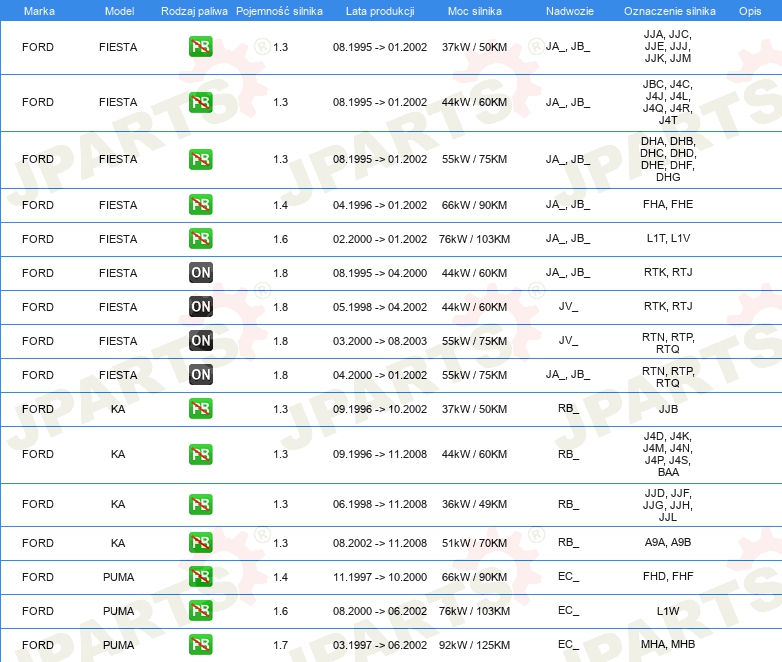This screenshot has height=662, width=782.
Task: Click the petrol icon in the Puma MHA, MHB row
Action: tap(200, 644)
